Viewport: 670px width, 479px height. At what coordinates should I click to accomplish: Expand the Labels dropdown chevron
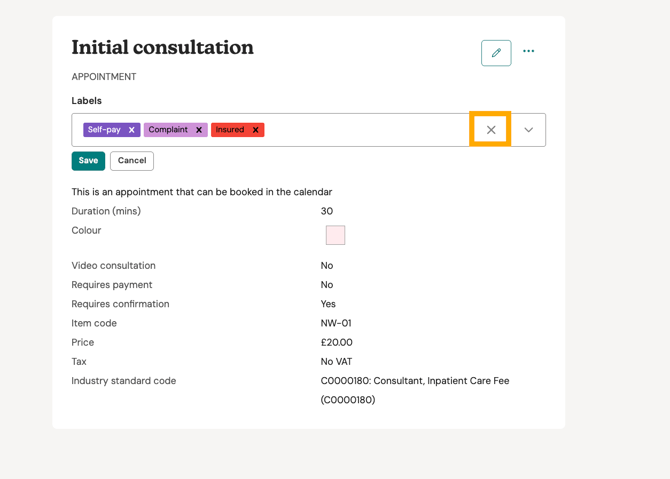point(529,130)
